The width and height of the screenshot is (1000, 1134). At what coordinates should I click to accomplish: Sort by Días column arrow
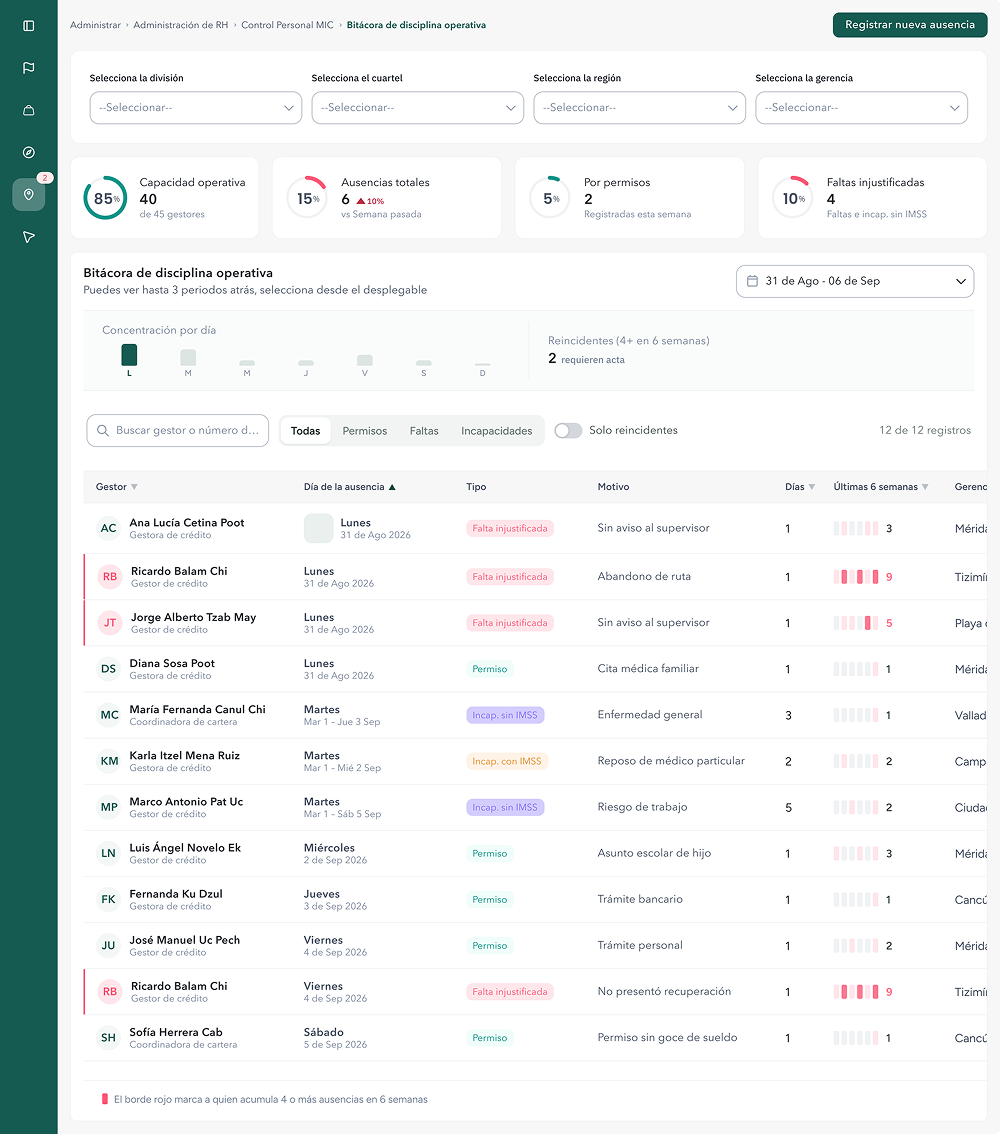point(811,487)
